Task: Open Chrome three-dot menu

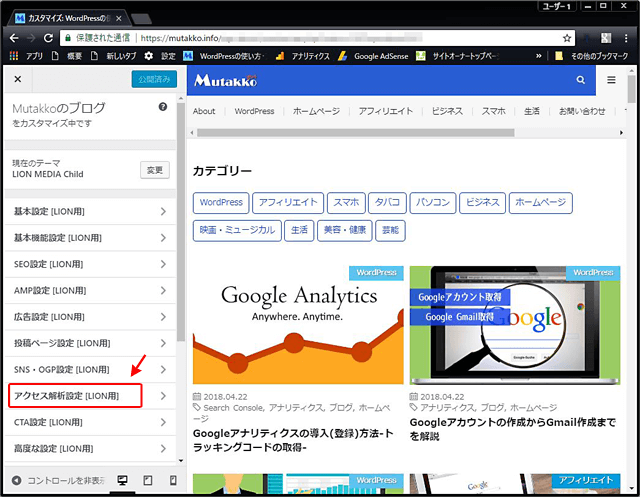Action: point(626,38)
